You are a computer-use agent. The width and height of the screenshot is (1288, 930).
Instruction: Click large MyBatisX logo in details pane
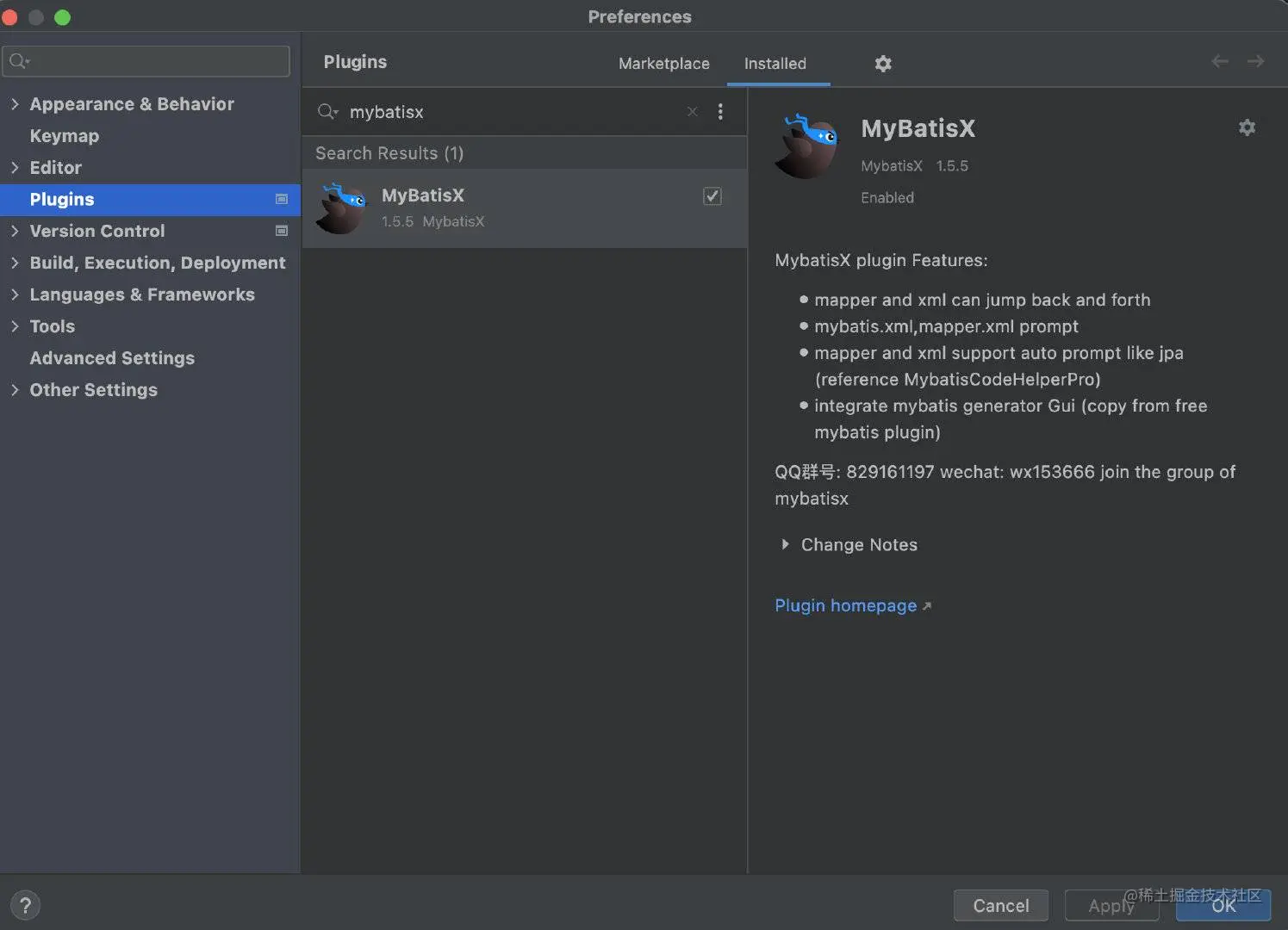pyautogui.click(x=807, y=146)
